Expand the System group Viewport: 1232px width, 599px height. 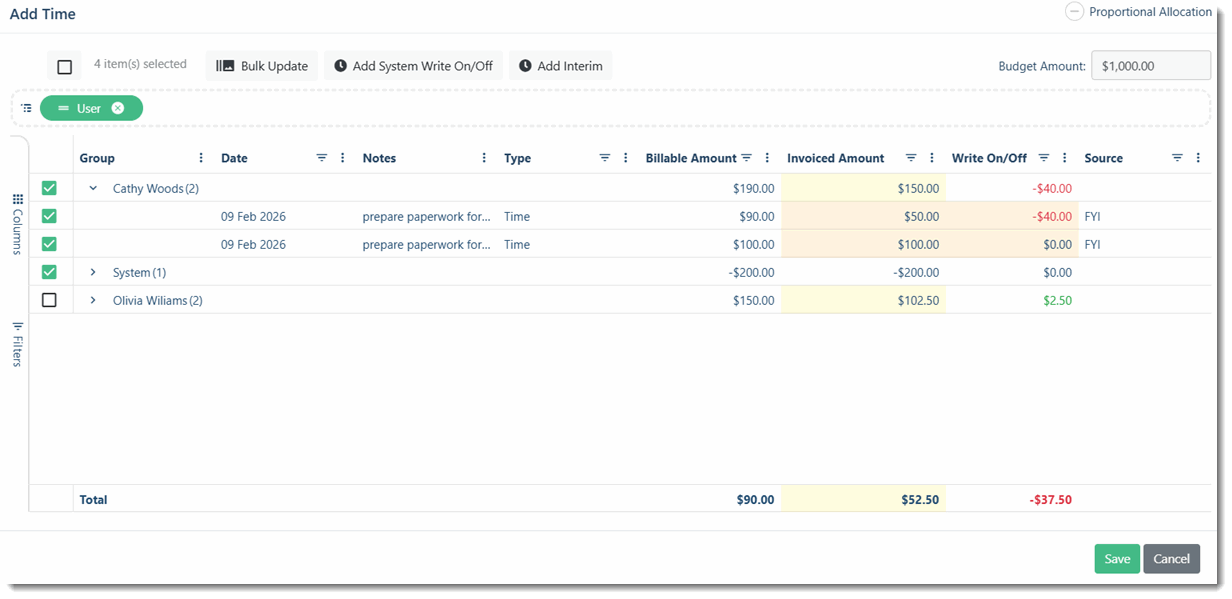pyautogui.click(x=93, y=272)
